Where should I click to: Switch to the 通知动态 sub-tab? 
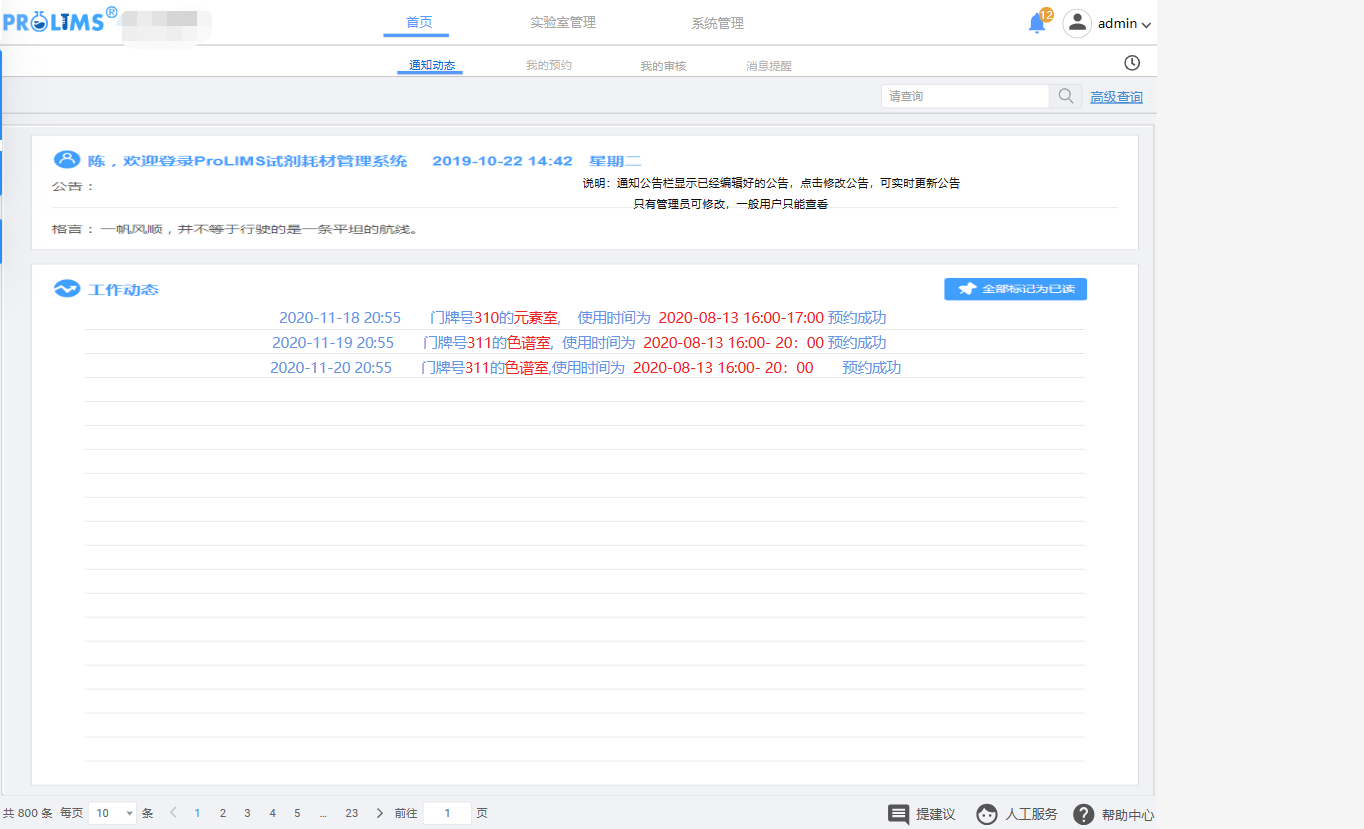pos(432,65)
